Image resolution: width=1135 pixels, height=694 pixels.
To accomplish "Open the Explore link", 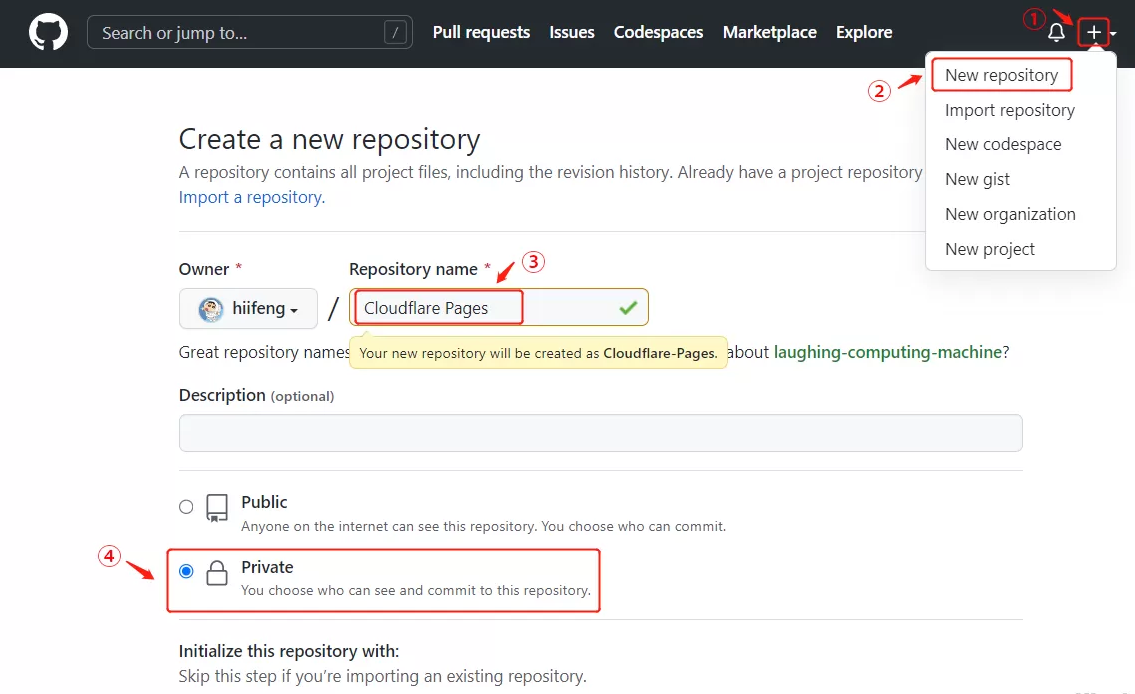I will coord(864,33).
